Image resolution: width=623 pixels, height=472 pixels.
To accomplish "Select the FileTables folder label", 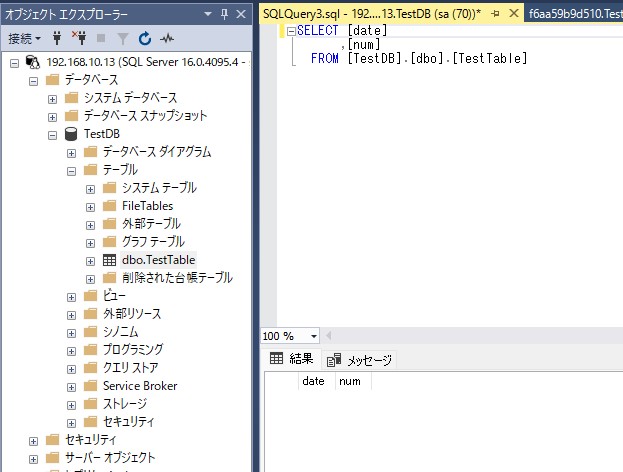I will click(x=147, y=206).
